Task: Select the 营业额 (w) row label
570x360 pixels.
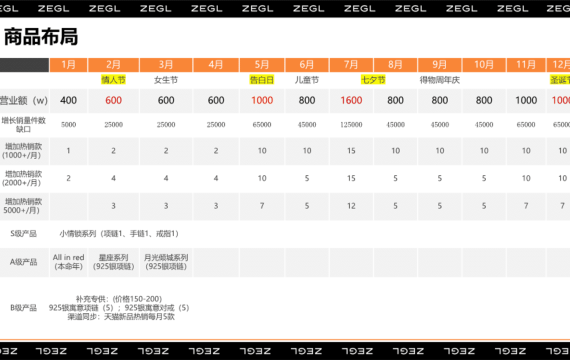Action: tap(24, 100)
